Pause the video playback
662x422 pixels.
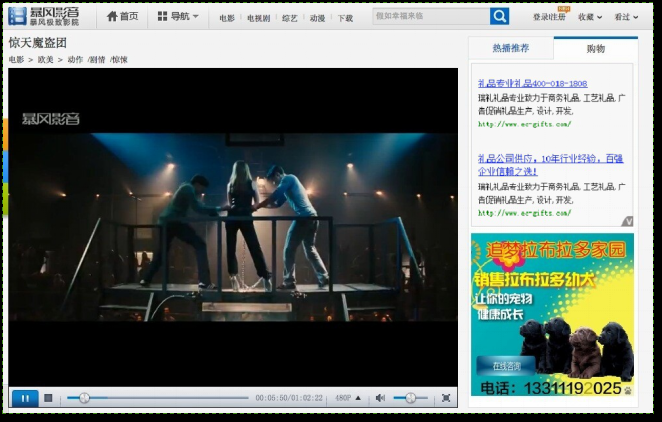(24, 398)
